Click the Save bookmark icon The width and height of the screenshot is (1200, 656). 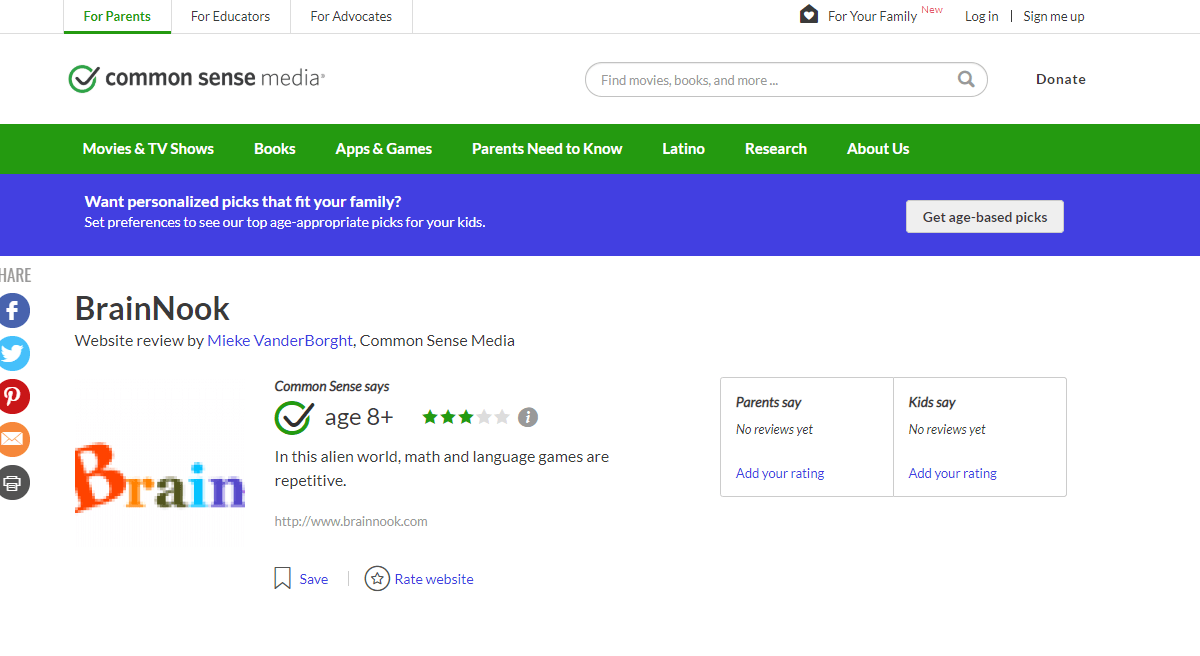click(x=283, y=578)
